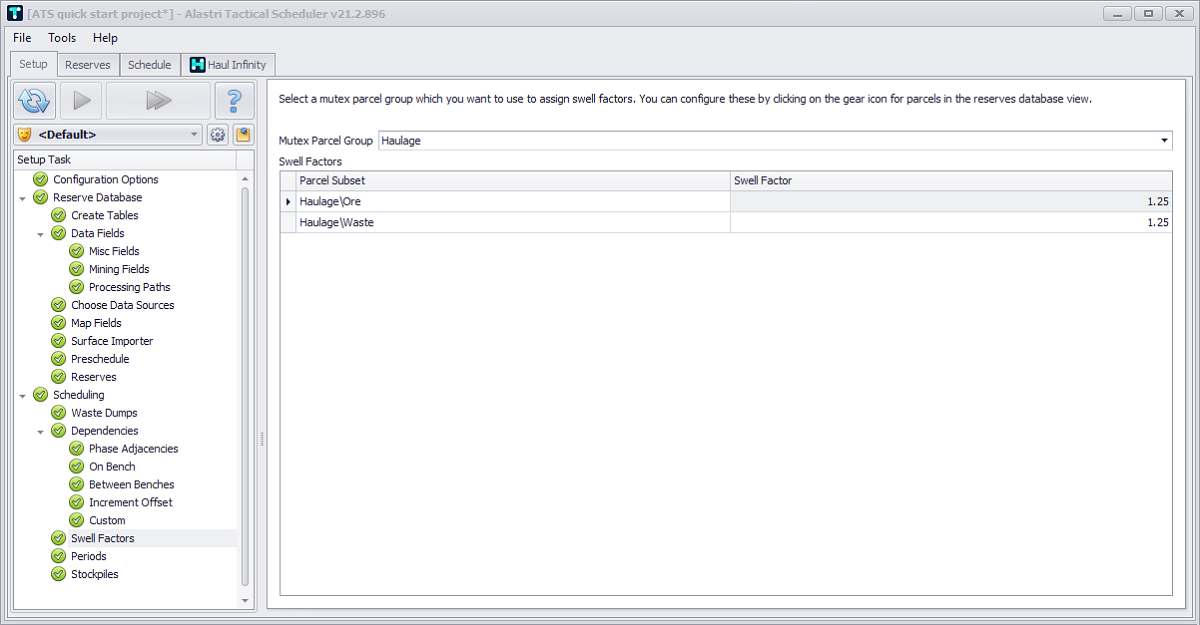Switch to the Schedule tab
This screenshot has width=1200, height=625.
[150, 65]
